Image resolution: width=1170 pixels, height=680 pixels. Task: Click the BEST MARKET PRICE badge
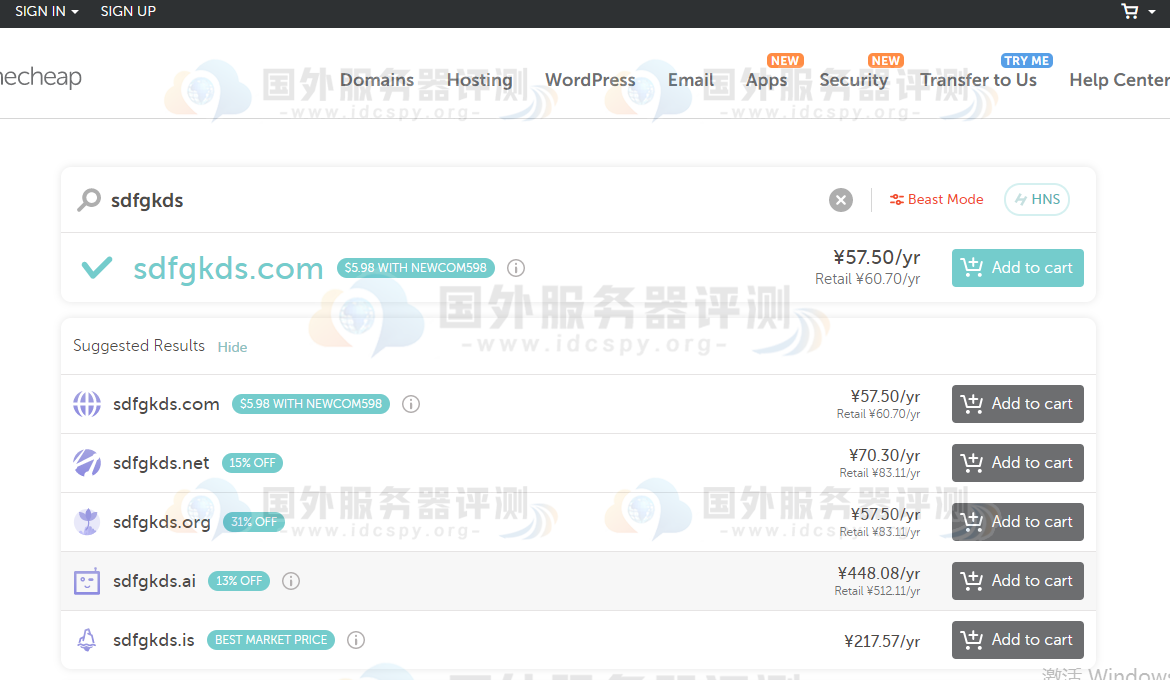pos(271,640)
